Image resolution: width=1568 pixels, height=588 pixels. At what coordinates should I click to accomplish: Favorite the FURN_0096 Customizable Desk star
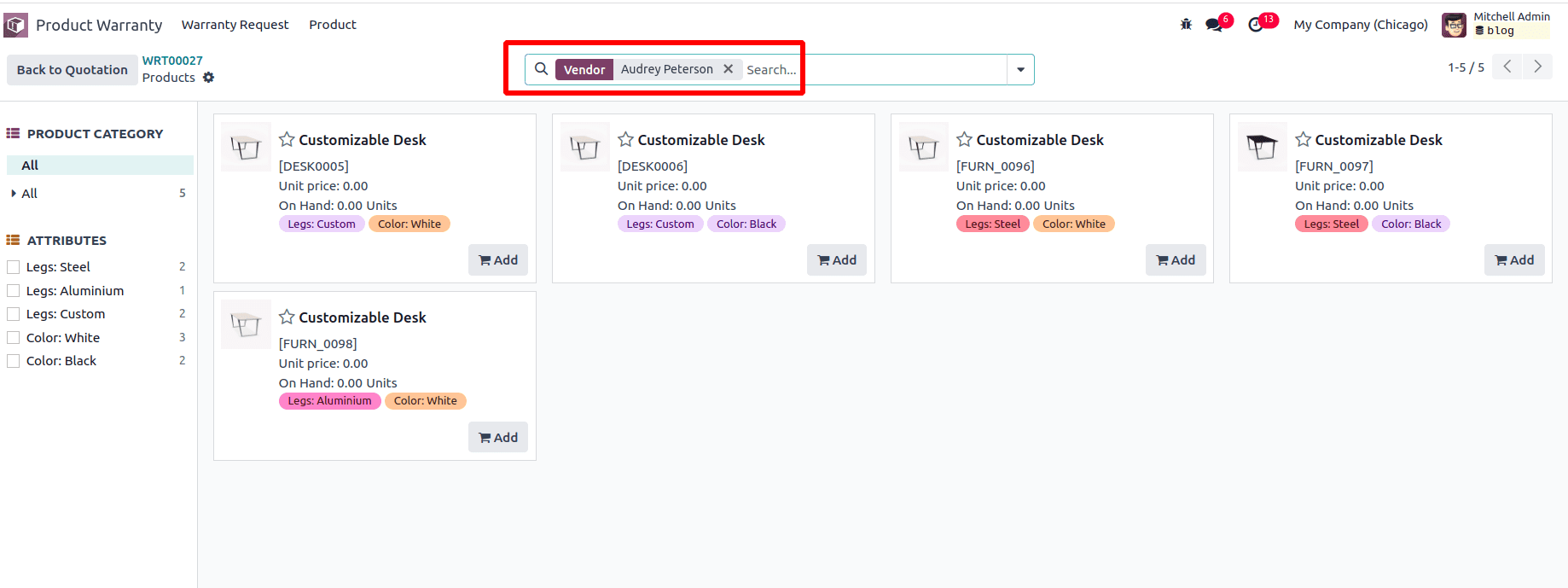click(964, 139)
